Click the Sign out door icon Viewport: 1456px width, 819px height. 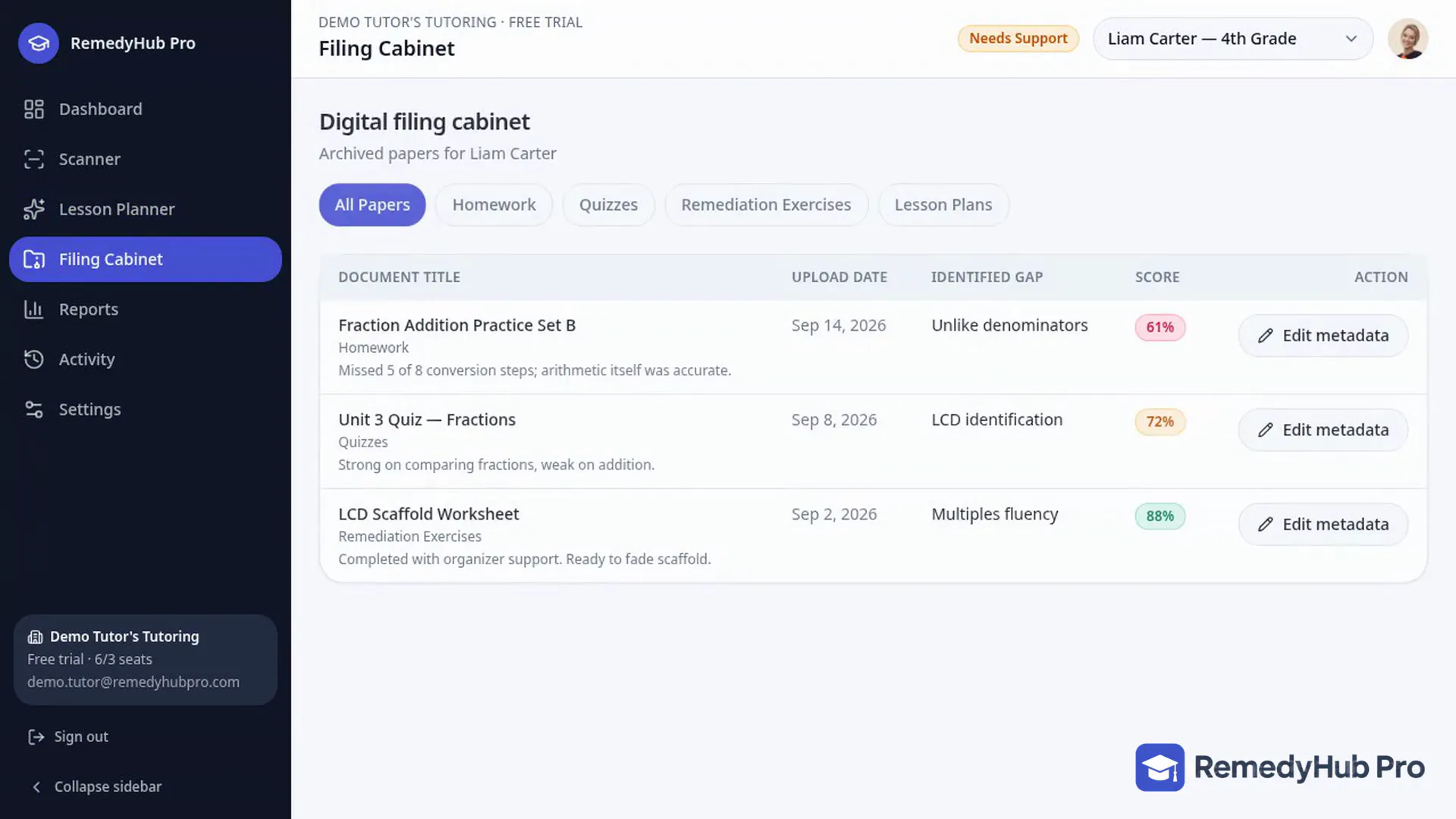(x=36, y=737)
